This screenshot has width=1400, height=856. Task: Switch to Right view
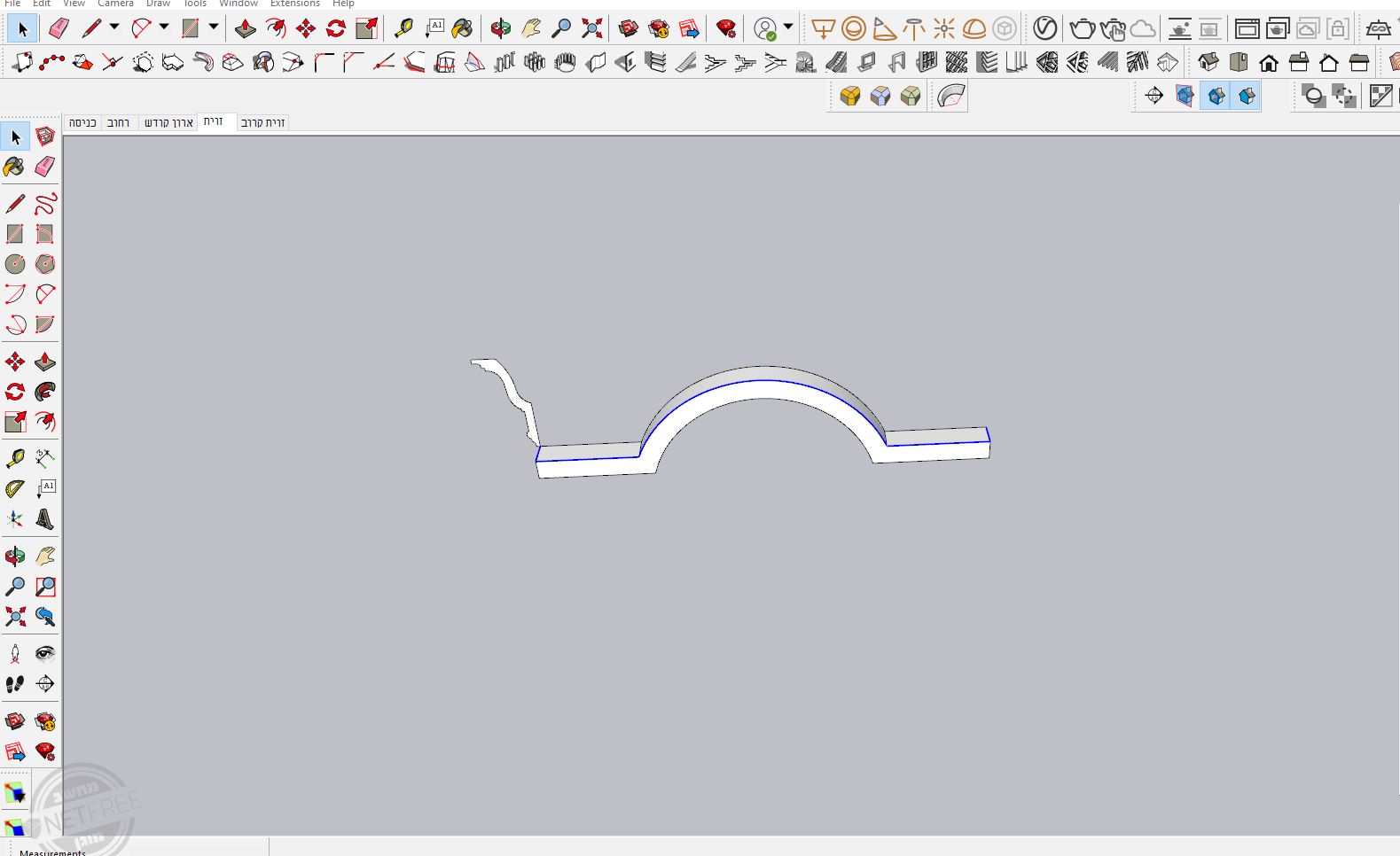[1299, 63]
